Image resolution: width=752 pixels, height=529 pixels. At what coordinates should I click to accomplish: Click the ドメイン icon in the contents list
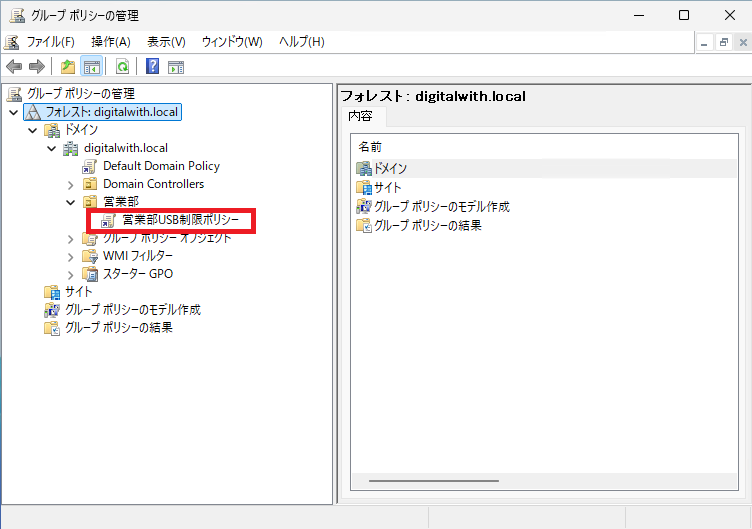[364, 168]
